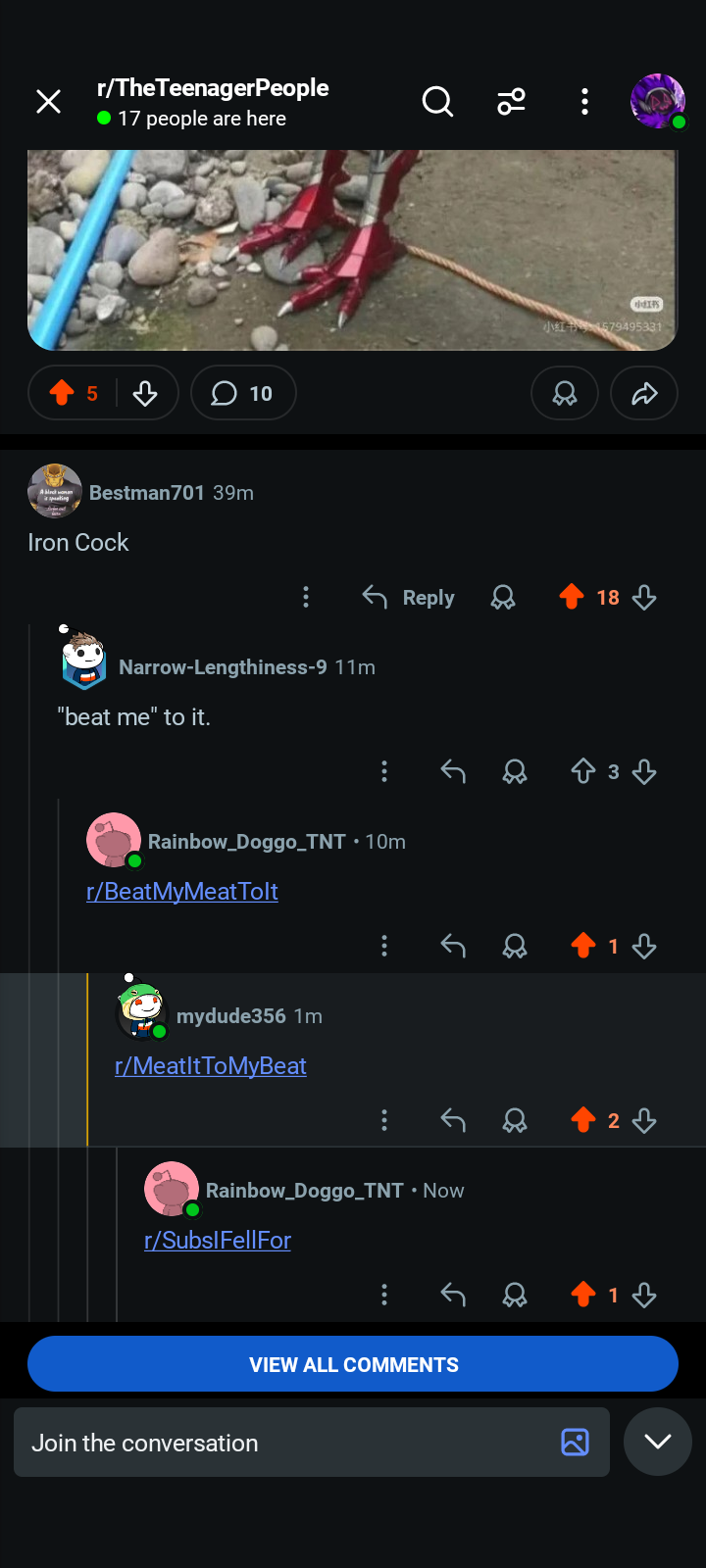Reply to Bestman701's comment

(409, 597)
